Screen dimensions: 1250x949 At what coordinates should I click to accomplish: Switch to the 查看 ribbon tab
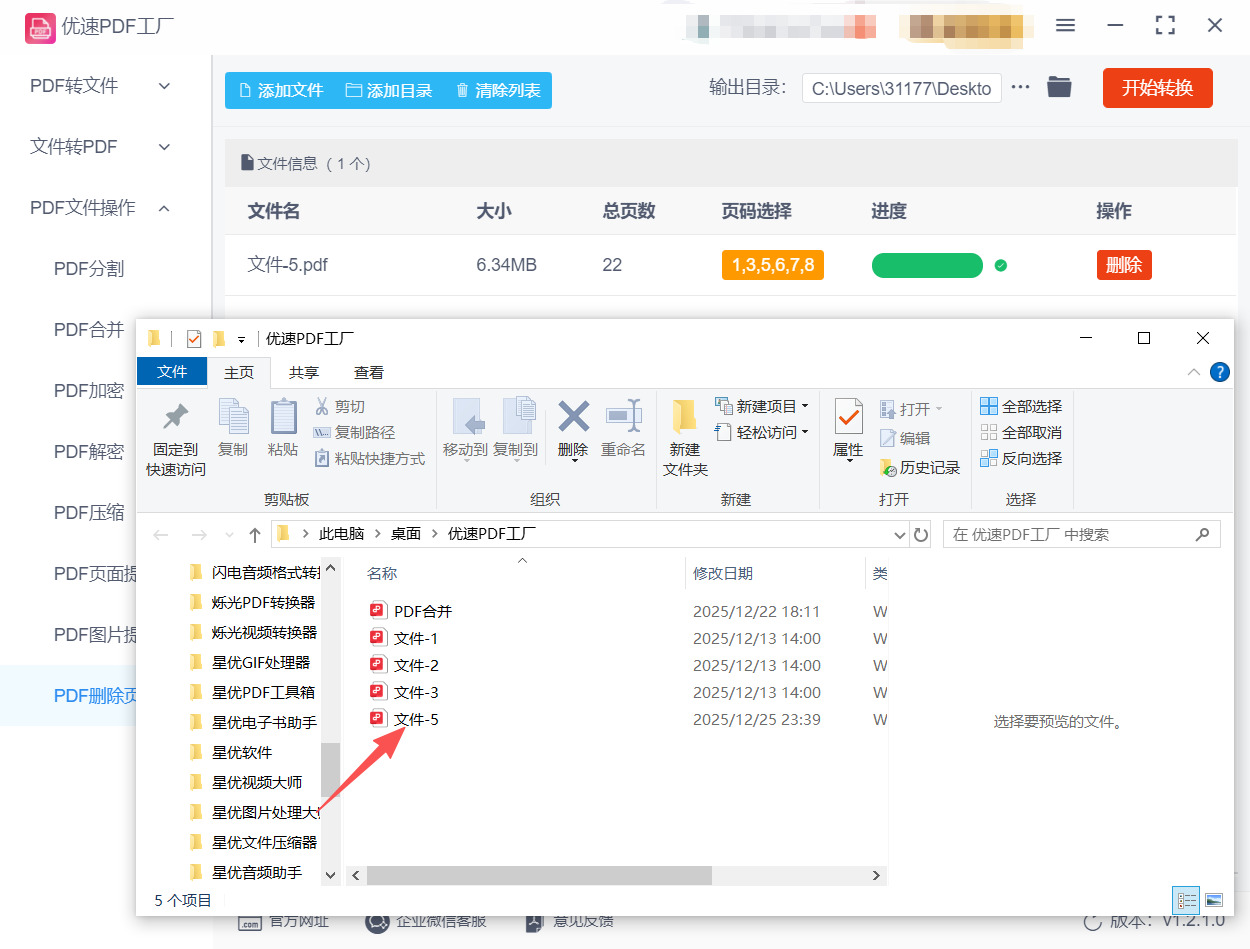pos(369,372)
